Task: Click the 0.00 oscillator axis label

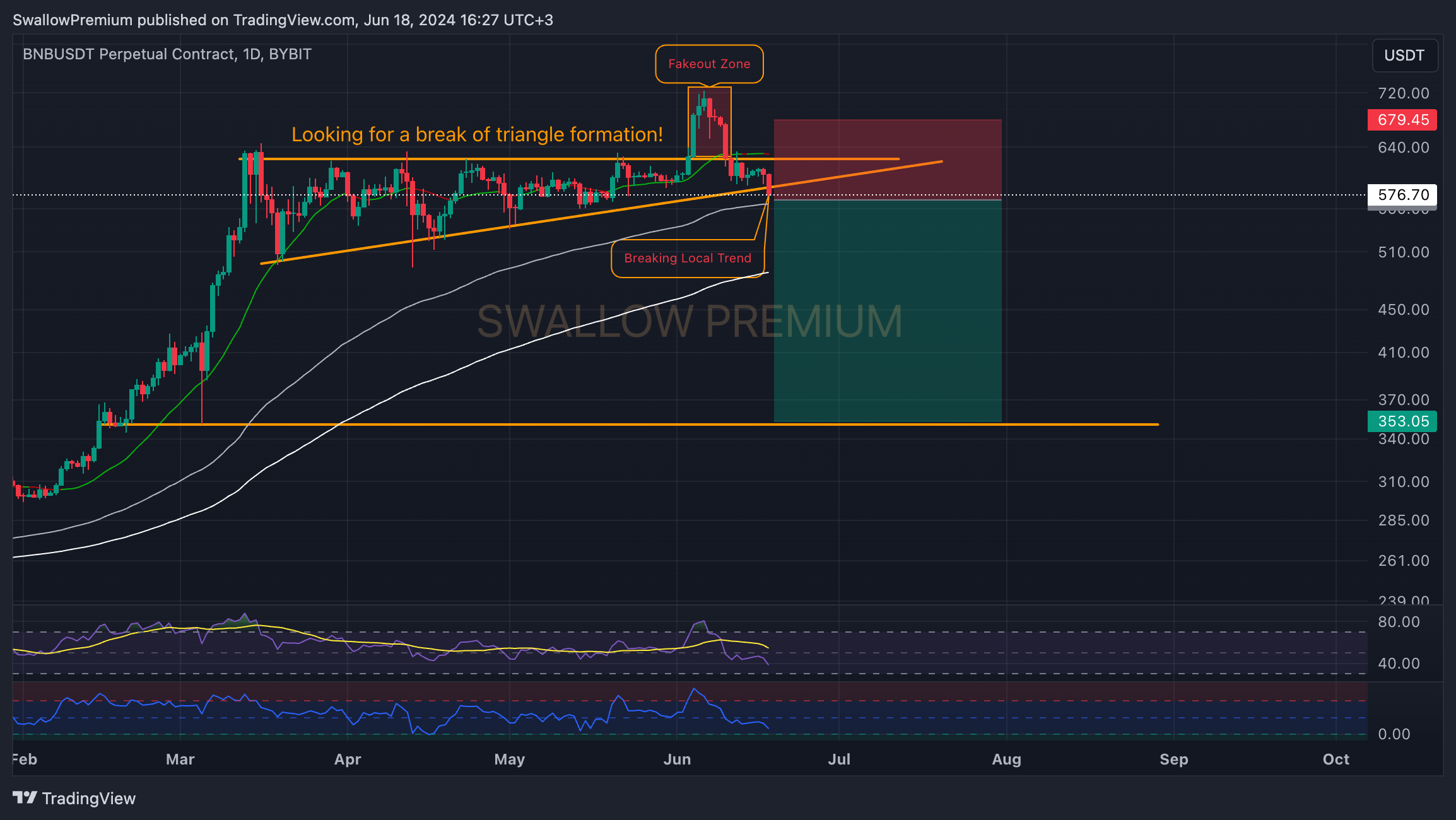Action: pyautogui.click(x=1394, y=734)
